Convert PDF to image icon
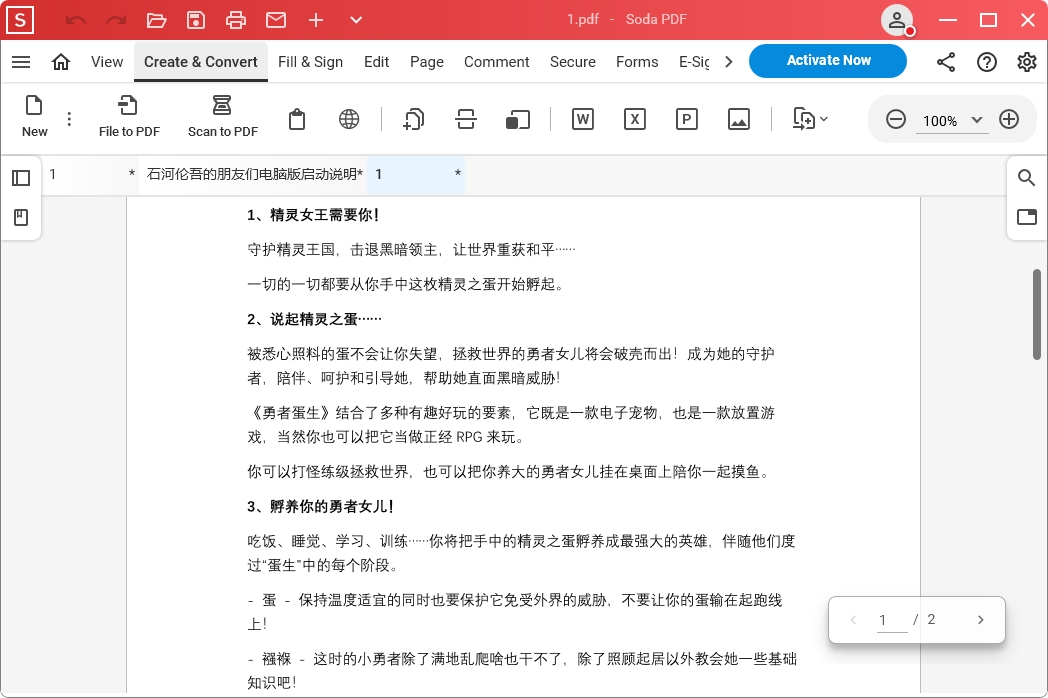 click(738, 120)
